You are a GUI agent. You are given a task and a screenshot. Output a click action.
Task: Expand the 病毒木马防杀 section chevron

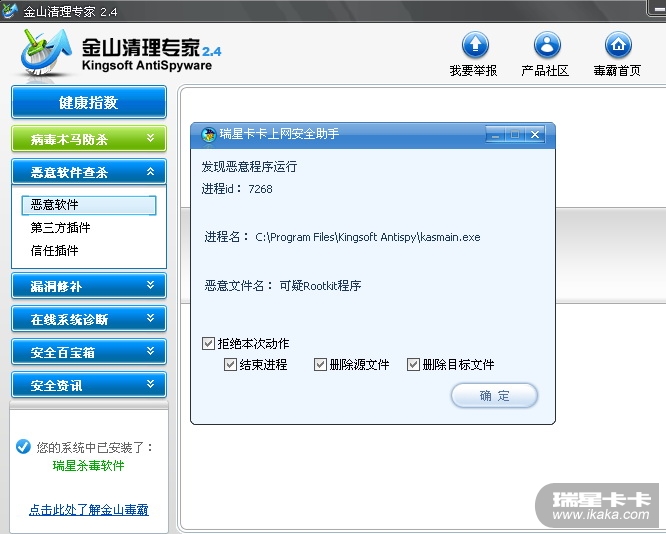(150, 138)
